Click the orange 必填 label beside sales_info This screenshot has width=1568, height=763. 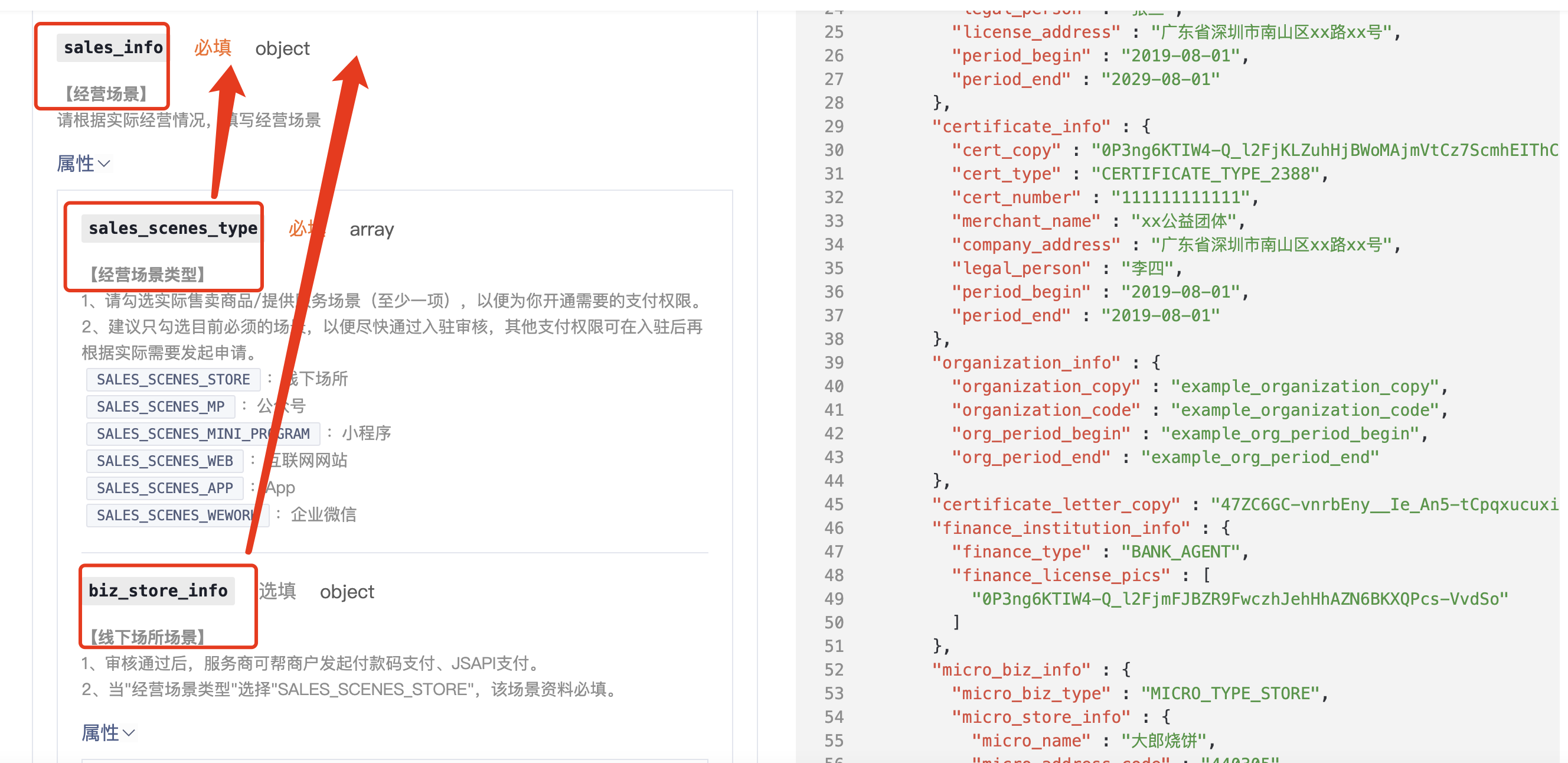213,47
